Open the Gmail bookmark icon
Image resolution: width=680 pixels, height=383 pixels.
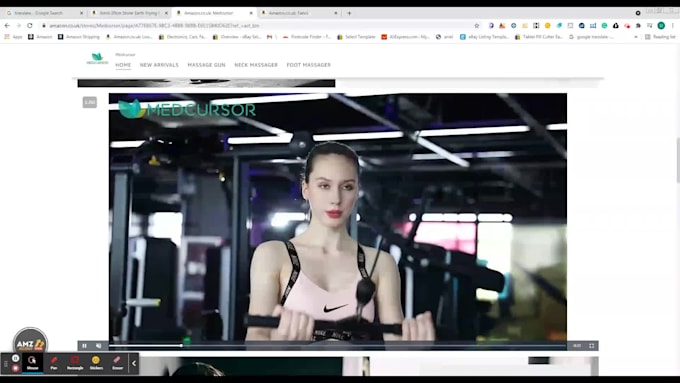[x=269, y=37]
